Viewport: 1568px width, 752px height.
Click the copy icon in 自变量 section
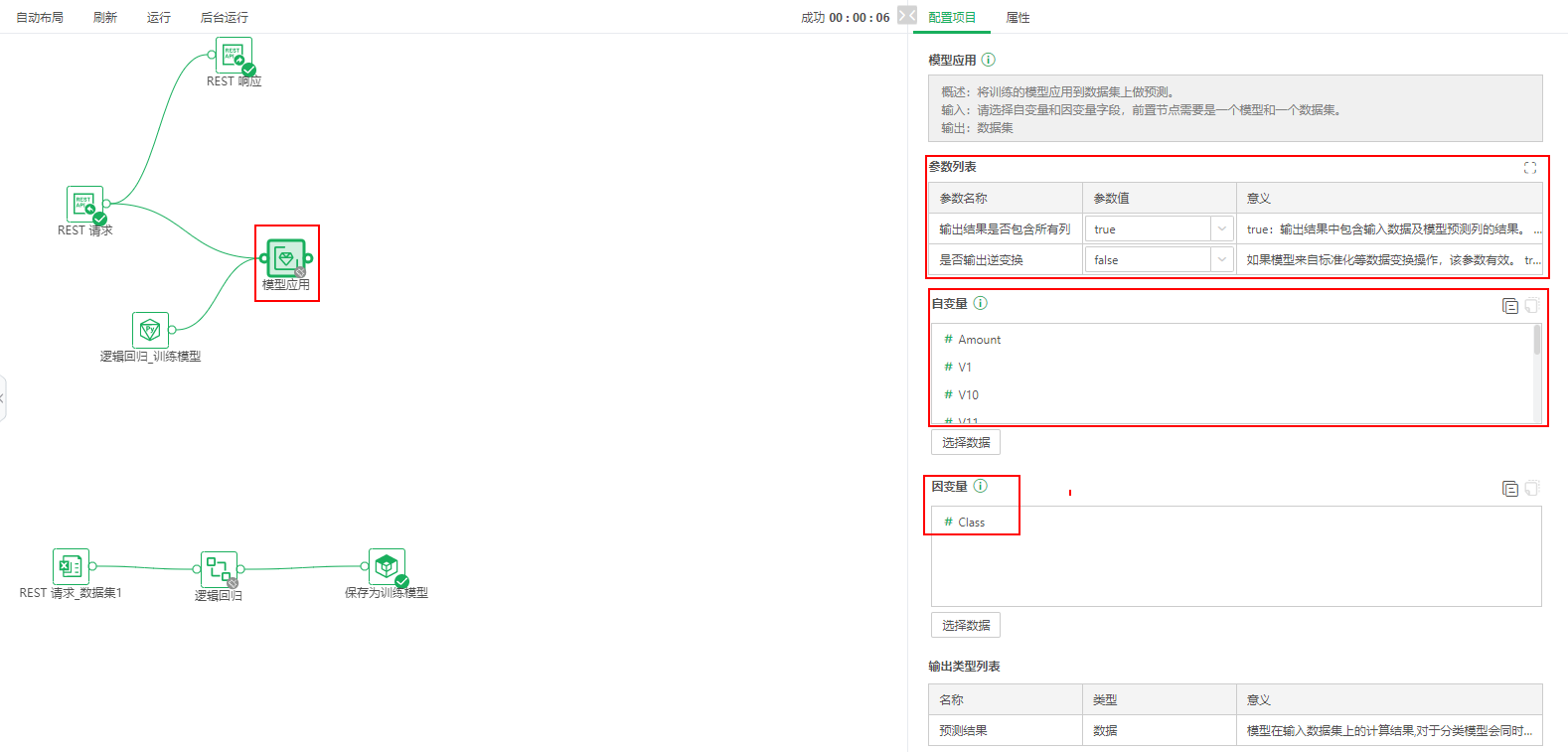[1510, 306]
